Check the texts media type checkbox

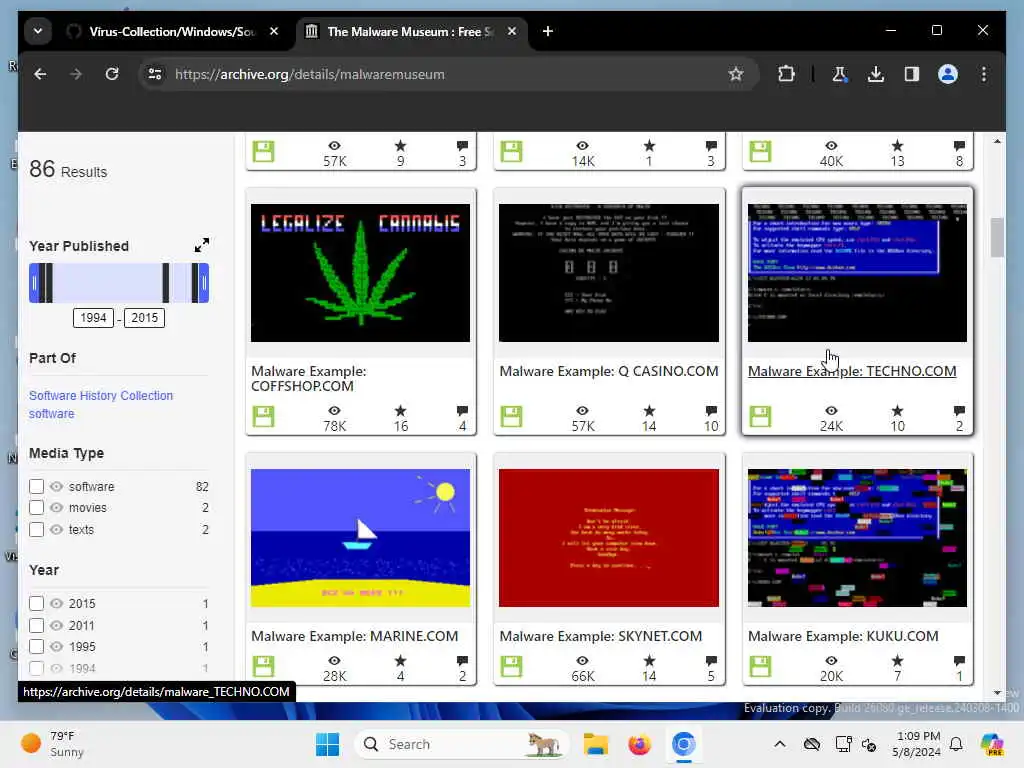tap(37, 529)
